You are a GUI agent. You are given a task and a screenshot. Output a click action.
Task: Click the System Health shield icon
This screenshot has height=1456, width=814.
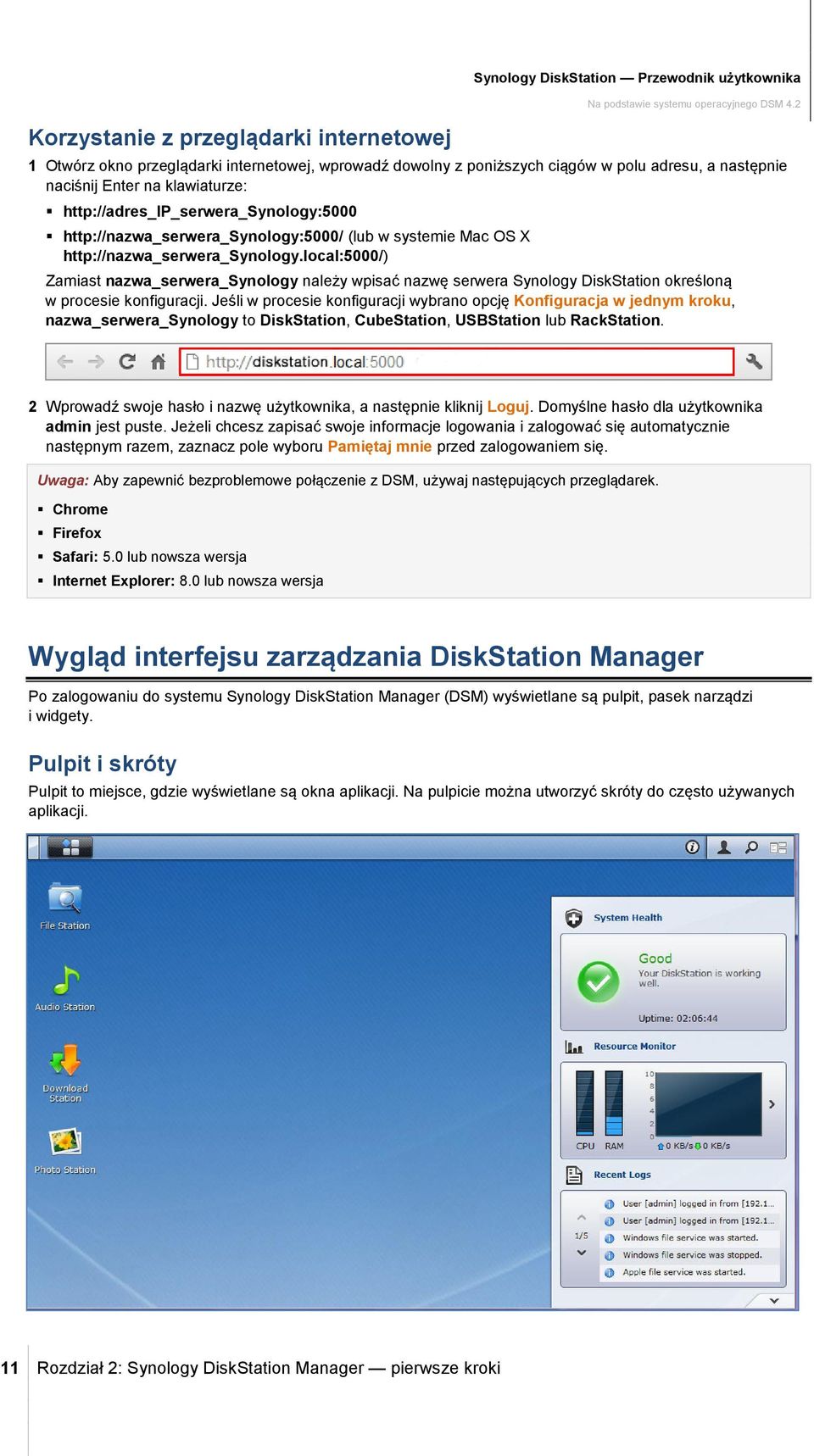pyautogui.click(x=574, y=918)
